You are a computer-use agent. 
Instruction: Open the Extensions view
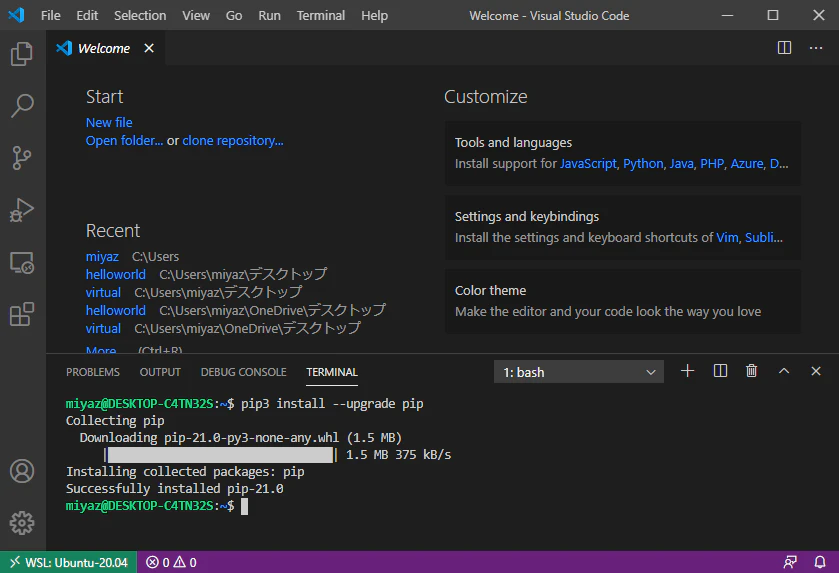(x=22, y=314)
